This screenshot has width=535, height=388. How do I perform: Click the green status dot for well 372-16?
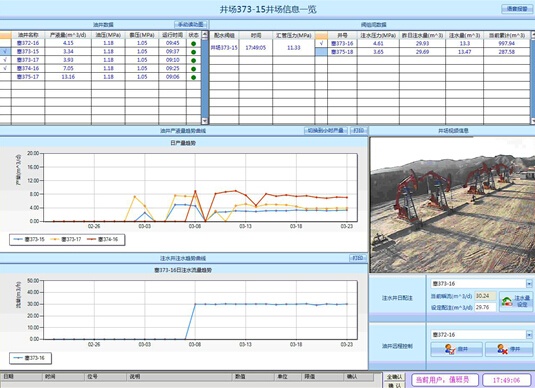point(193,43)
